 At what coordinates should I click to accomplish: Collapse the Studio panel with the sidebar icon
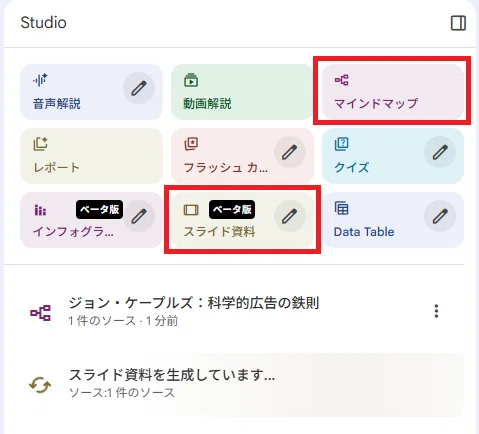point(458,23)
